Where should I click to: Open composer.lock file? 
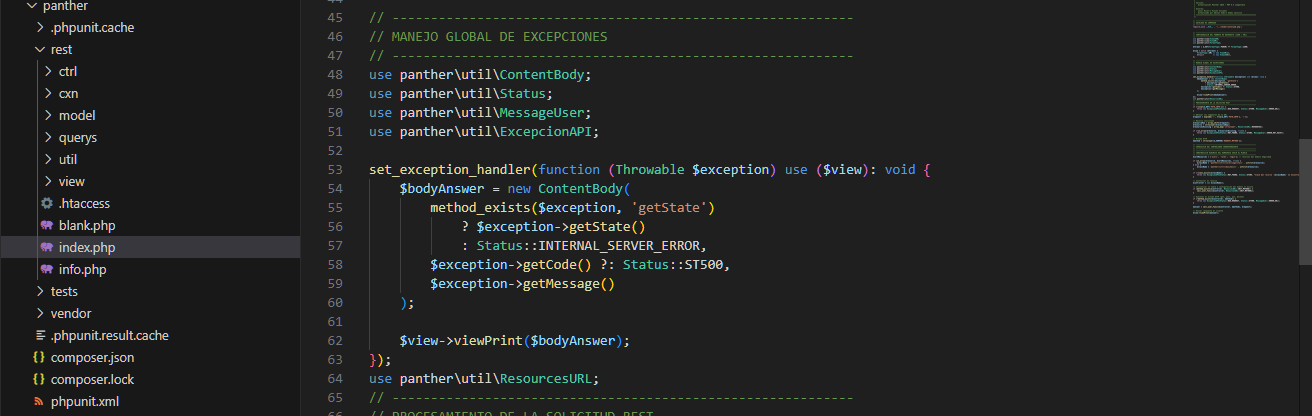93,379
